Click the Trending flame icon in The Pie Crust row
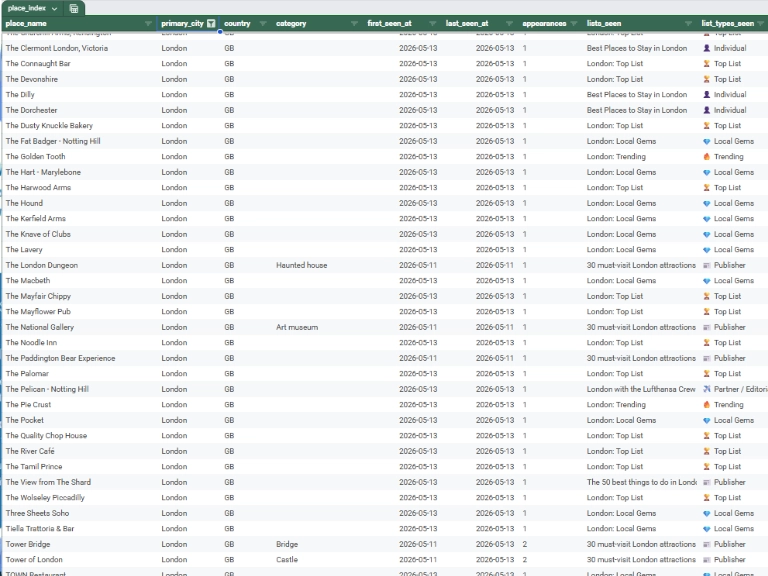Viewport: 768px width, 576px height. 706,405
